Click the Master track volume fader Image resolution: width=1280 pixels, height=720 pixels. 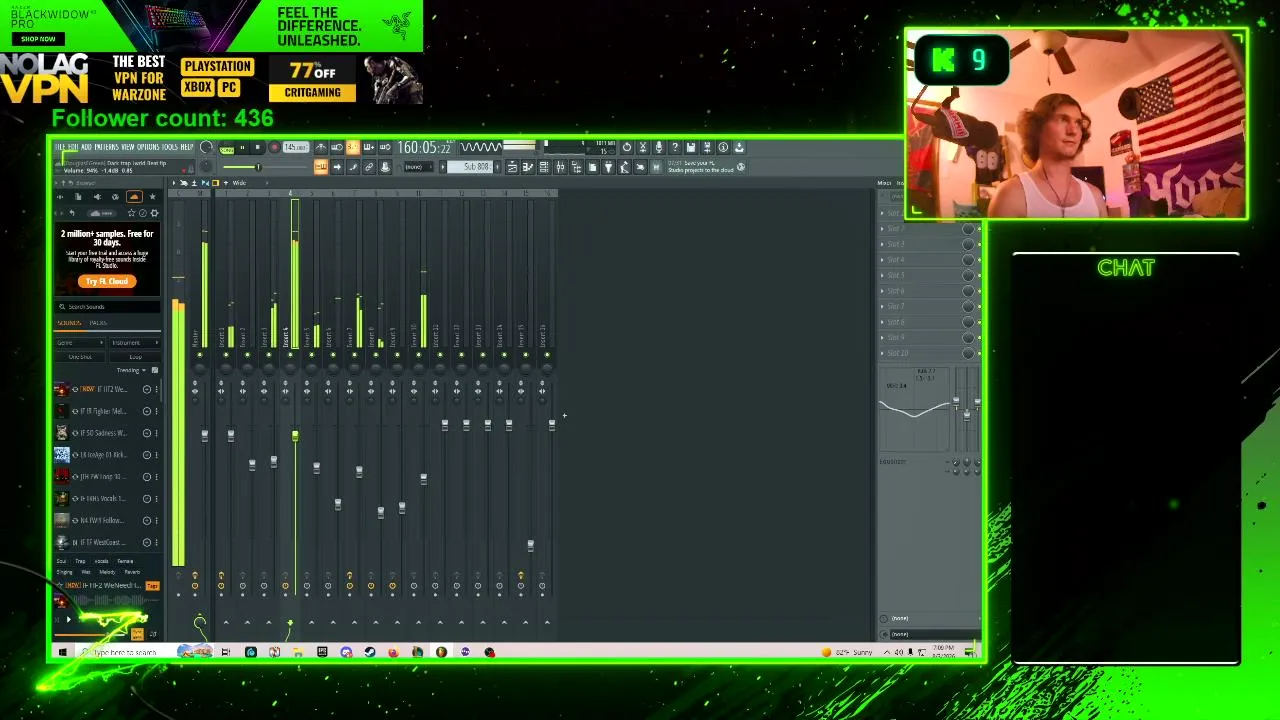click(x=204, y=435)
